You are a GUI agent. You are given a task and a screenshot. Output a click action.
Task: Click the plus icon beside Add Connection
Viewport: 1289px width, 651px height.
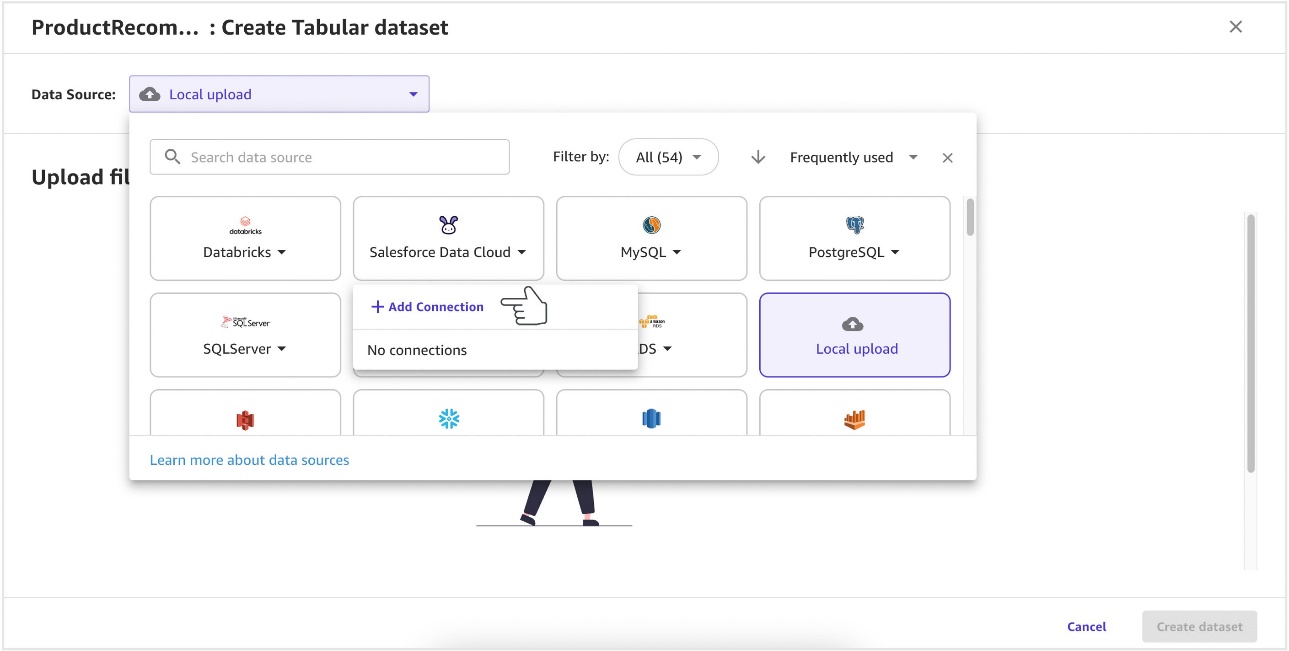pos(377,307)
